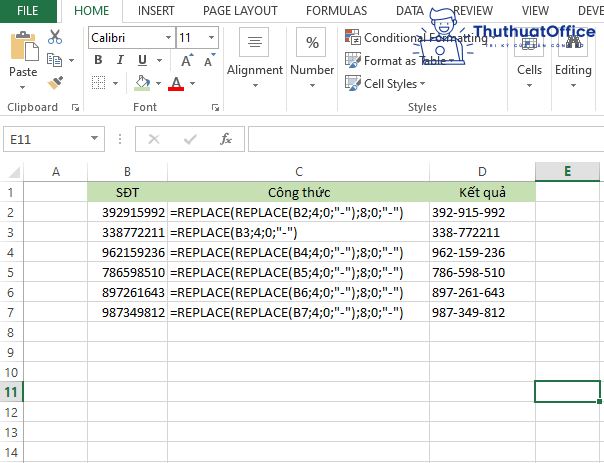Select all cells corner triangle
Screen dimensions: 604x463
(14, 172)
